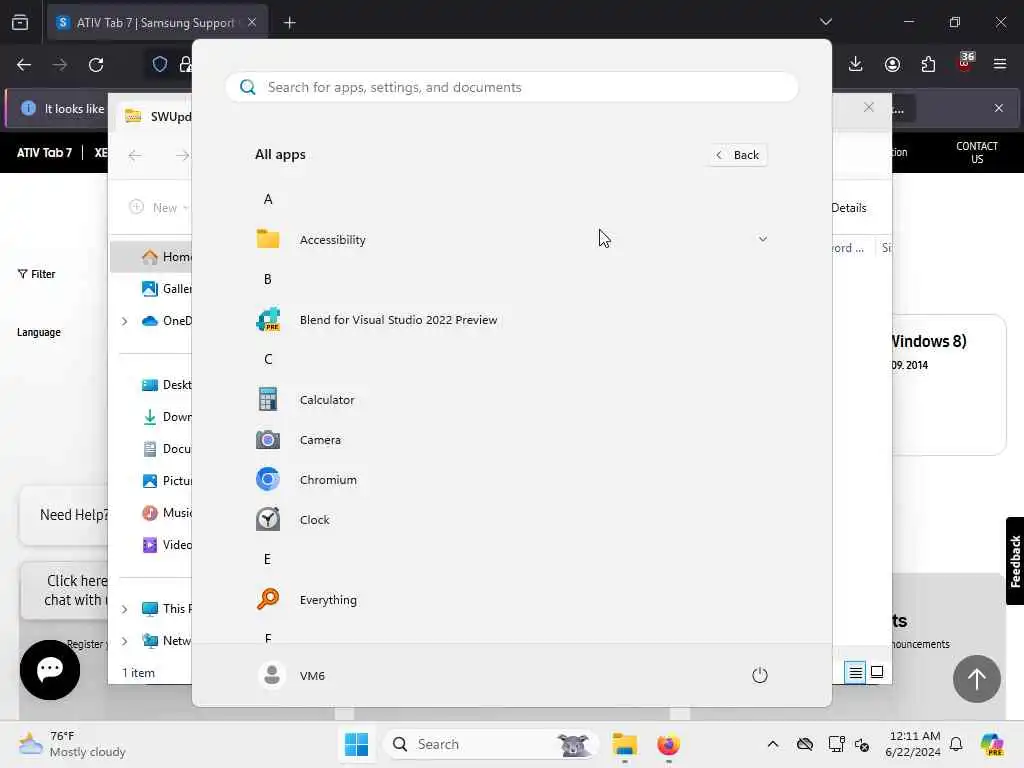The width and height of the screenshot is (1024, 768).
Task: Click the network display tray icon
Action: click(836, 744)
